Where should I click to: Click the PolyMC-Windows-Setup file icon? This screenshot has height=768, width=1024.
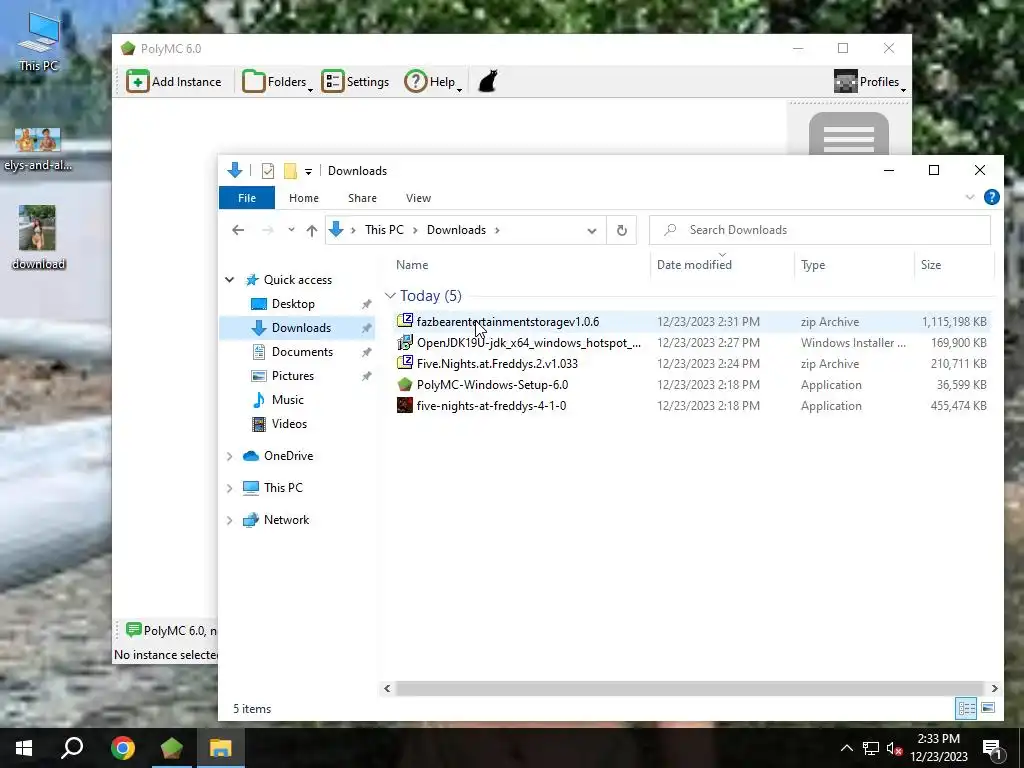pyautogui.click(x=405, y=385)
